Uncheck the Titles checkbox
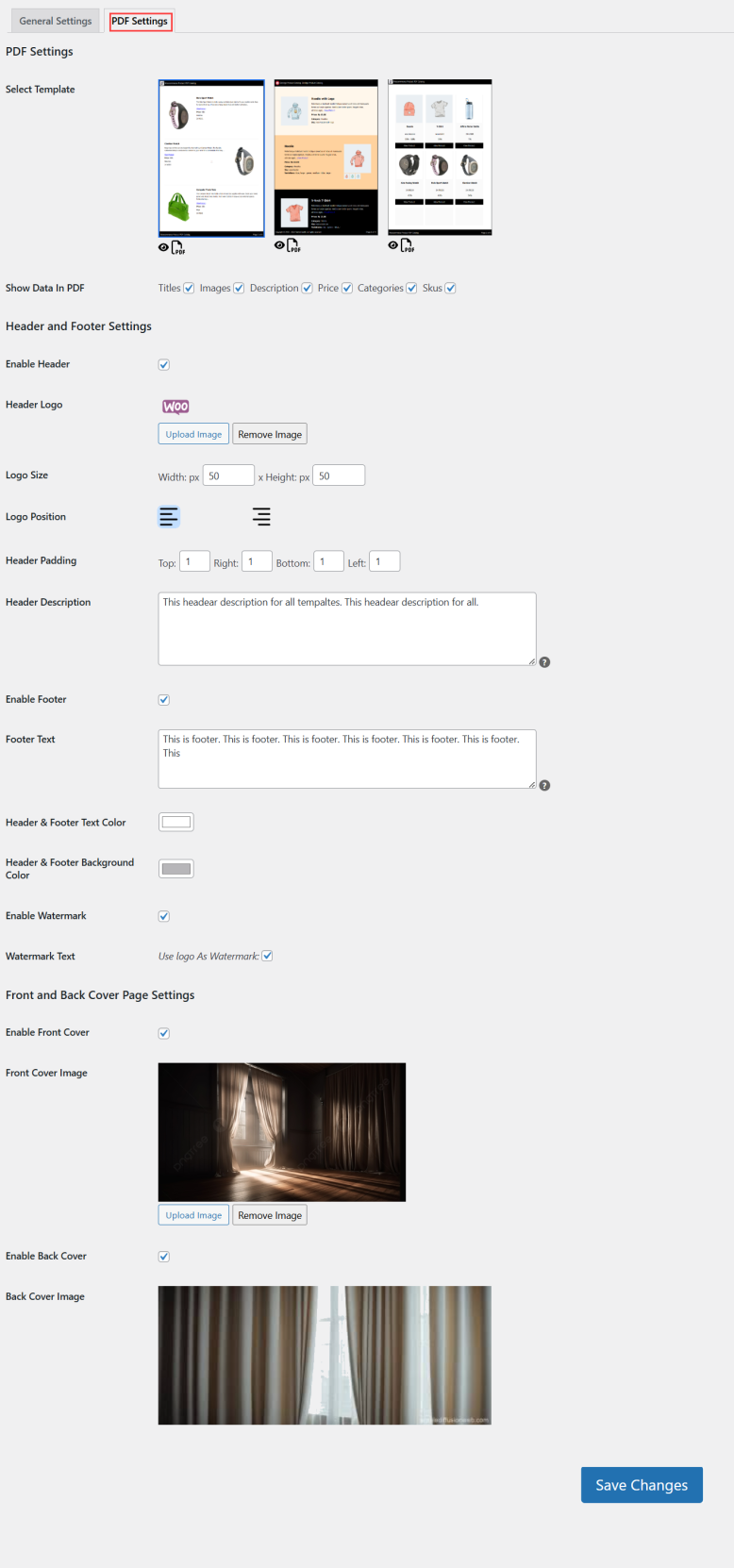The height and width of the screenshot is (1568, 734). (x=189, y=288)
